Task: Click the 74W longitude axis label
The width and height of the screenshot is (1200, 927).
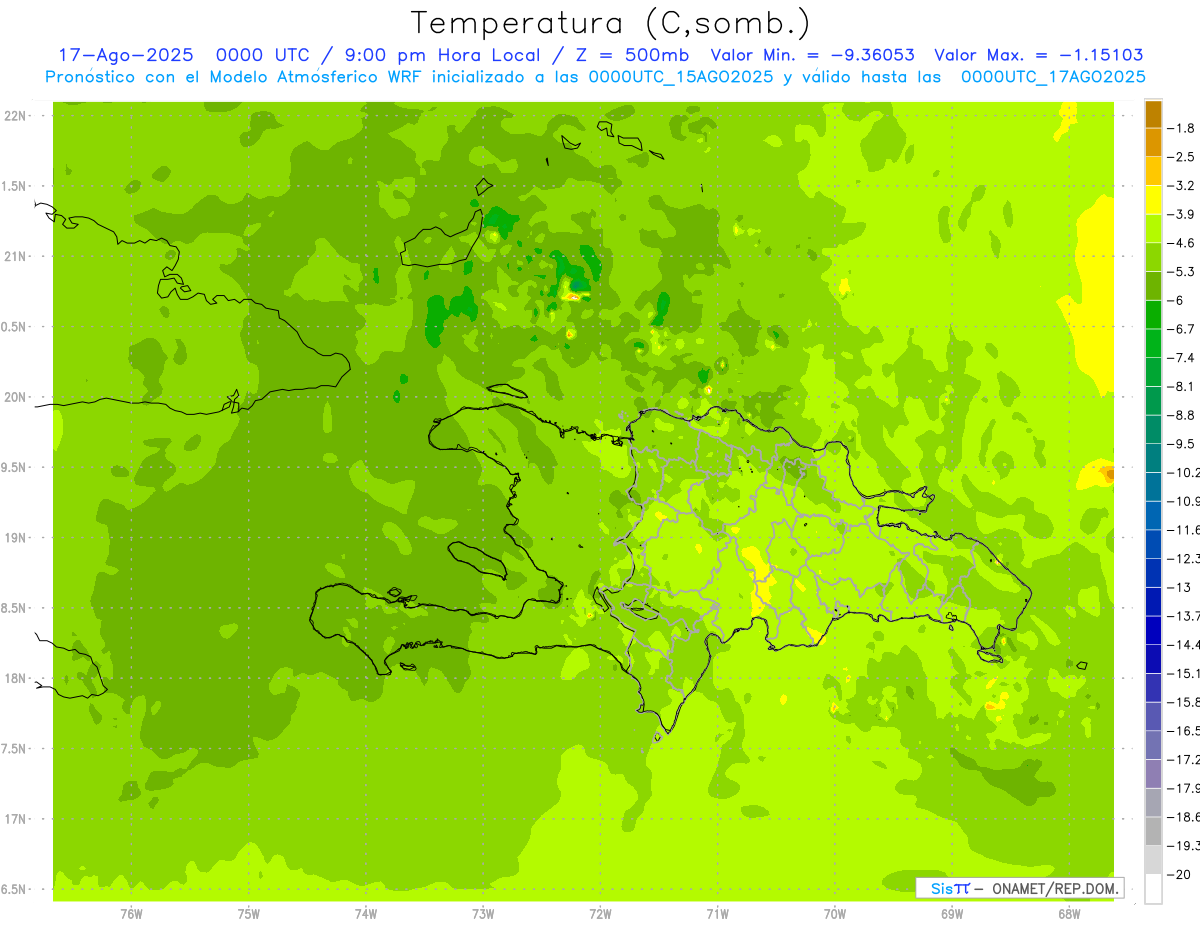Action: click(x=366, y=912)
